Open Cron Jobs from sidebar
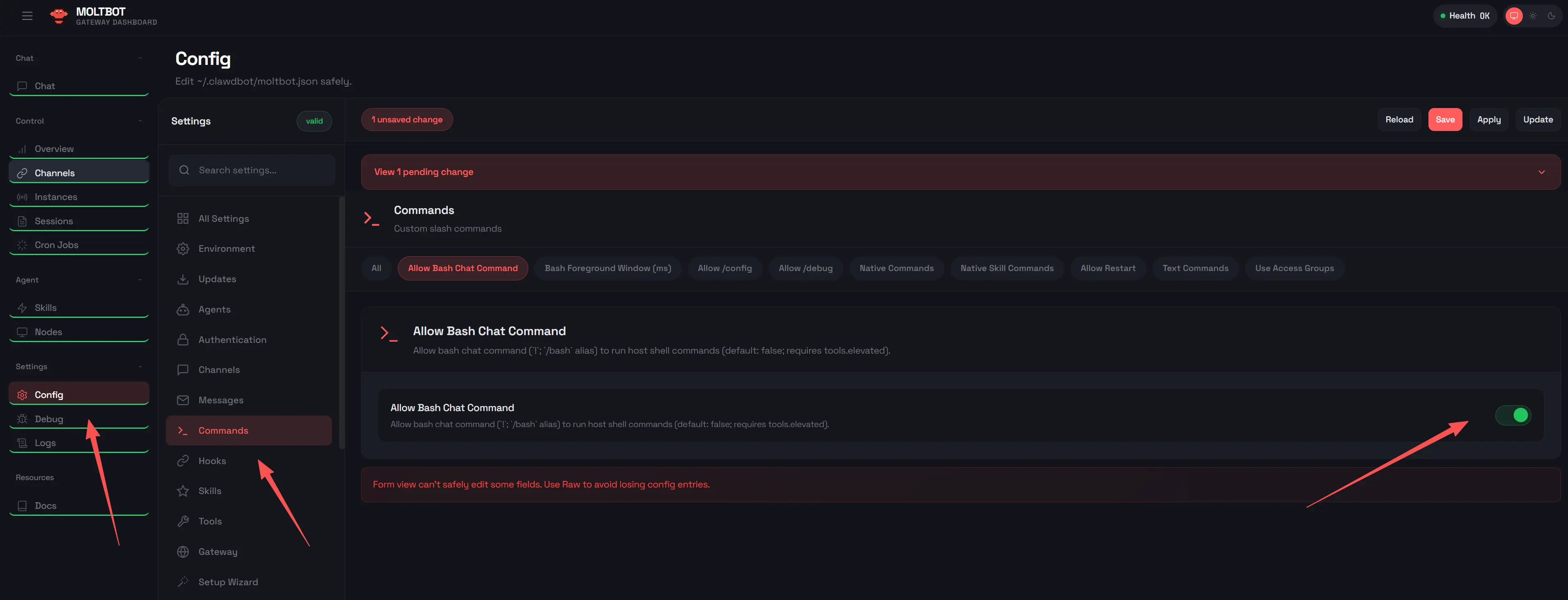The width and height of the screenshot is (1568, 600). click(56, 245)
